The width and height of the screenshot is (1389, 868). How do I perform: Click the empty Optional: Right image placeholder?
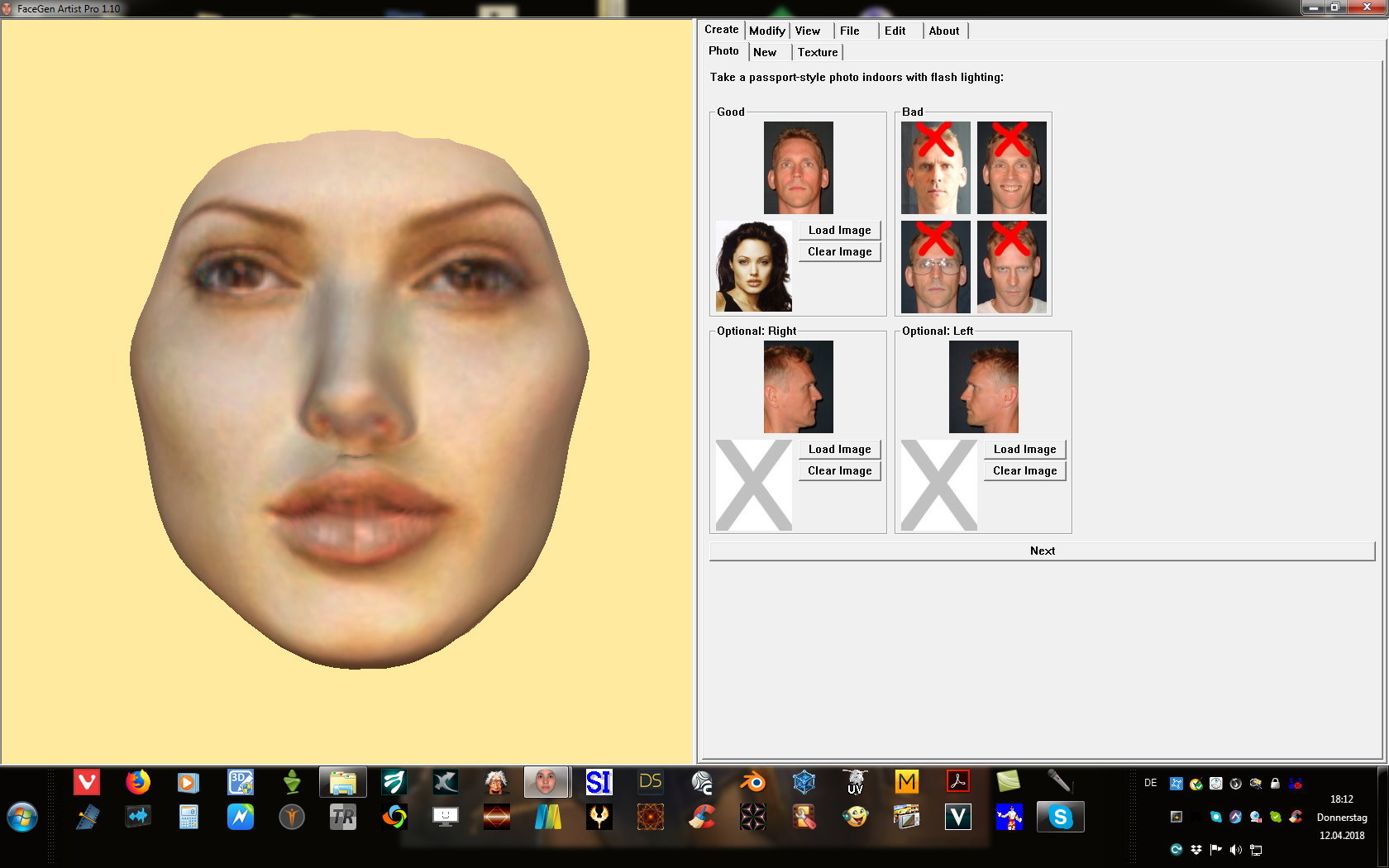click(x=753, y=485)
